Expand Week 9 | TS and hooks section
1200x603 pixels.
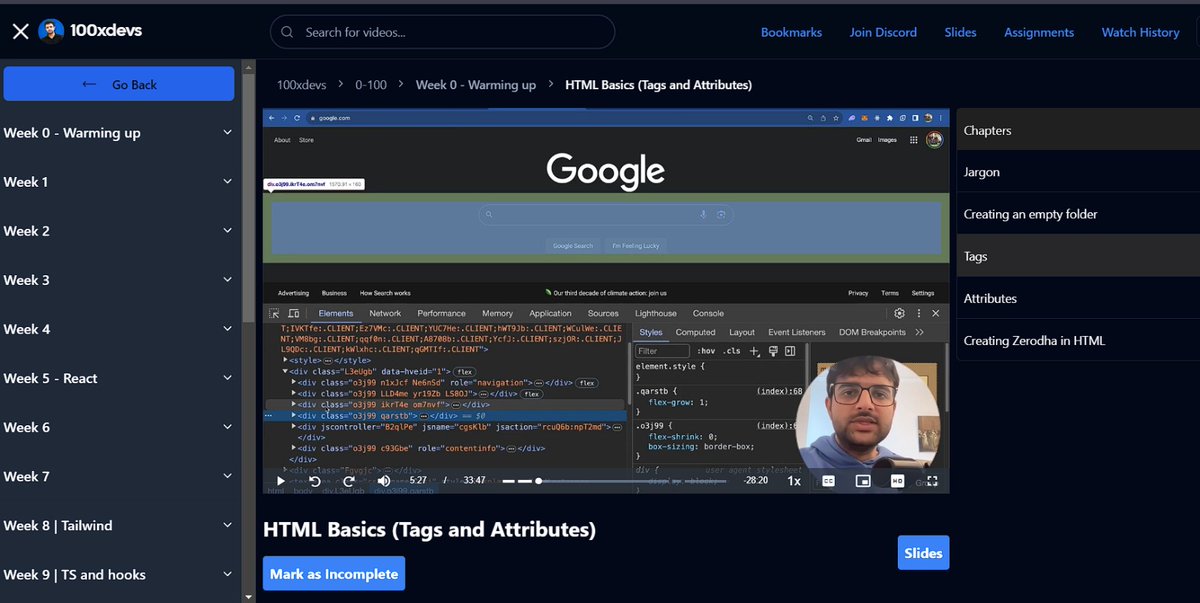[x=118, y=575]
